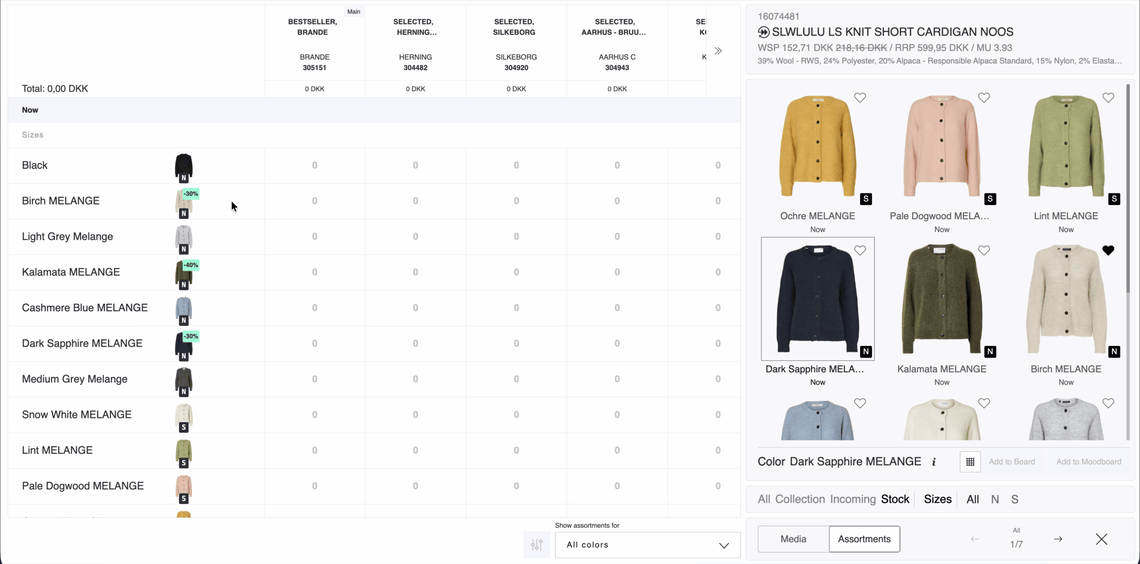Favorite the Ochre MELANGE cardigan heart
Image resolution: width=1140 pixels, height=564 pixels.
tap(860, 98)
